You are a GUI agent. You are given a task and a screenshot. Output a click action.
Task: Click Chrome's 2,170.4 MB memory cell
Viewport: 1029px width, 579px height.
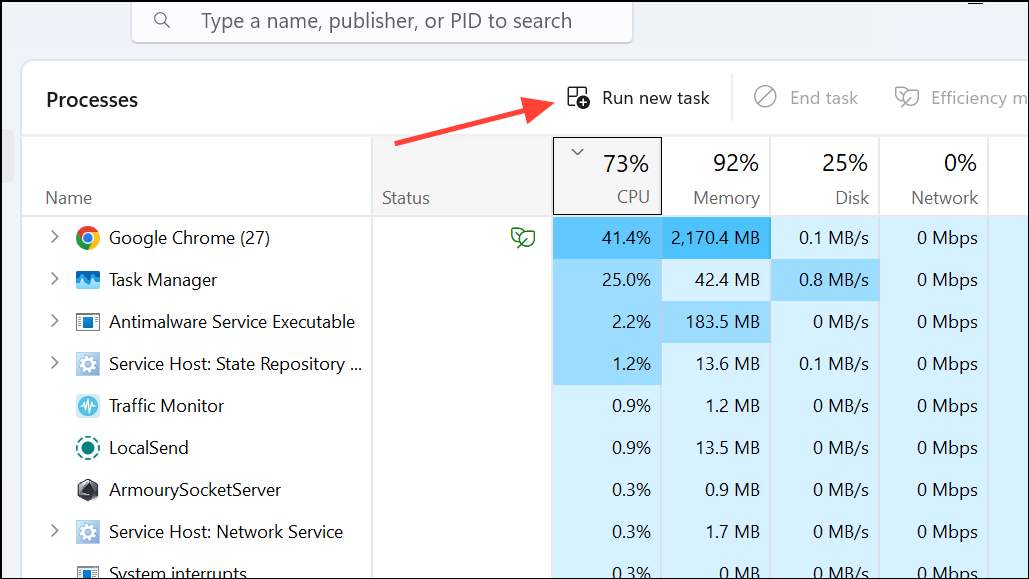[716, 238]
